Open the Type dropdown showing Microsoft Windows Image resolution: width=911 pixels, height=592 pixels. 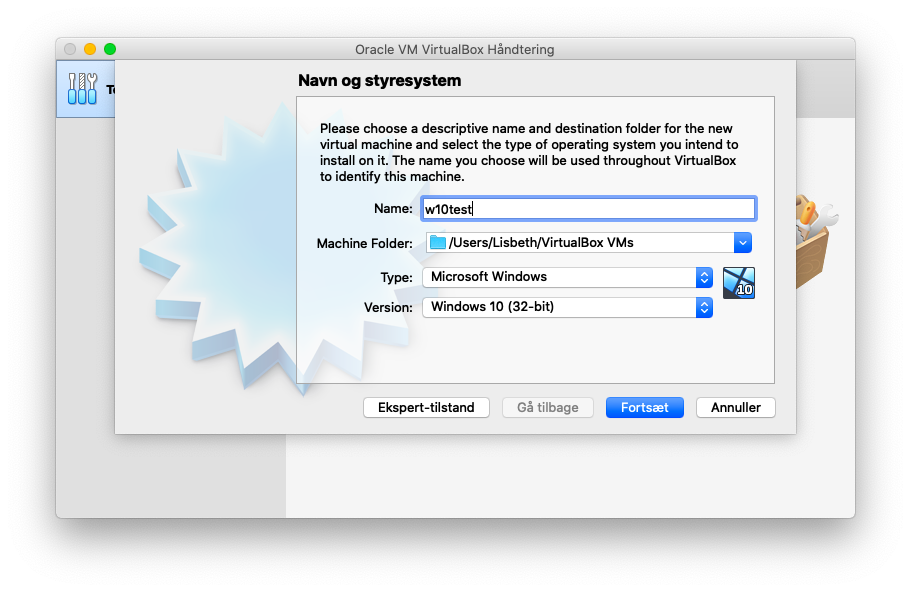pos(567,277)
